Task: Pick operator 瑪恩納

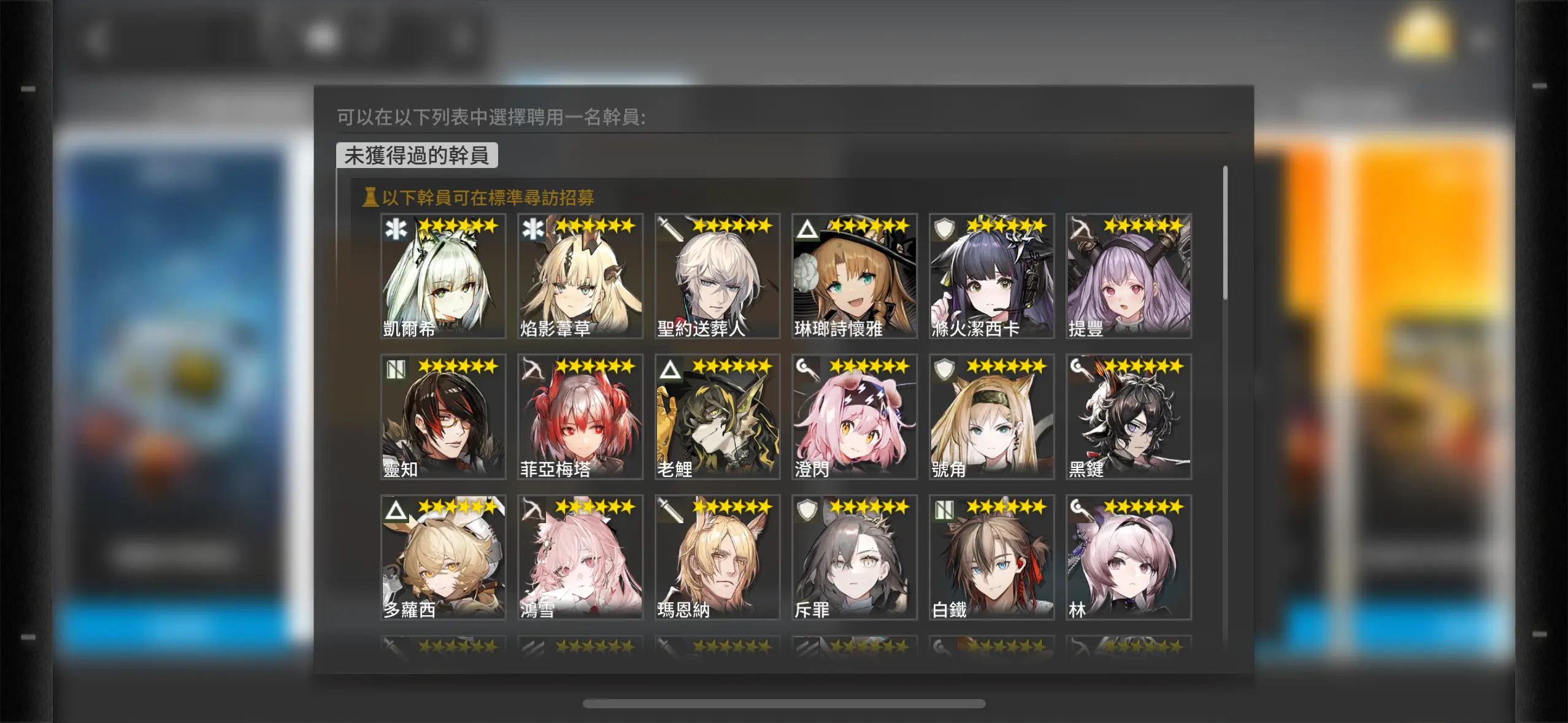Action: point(717,557)
